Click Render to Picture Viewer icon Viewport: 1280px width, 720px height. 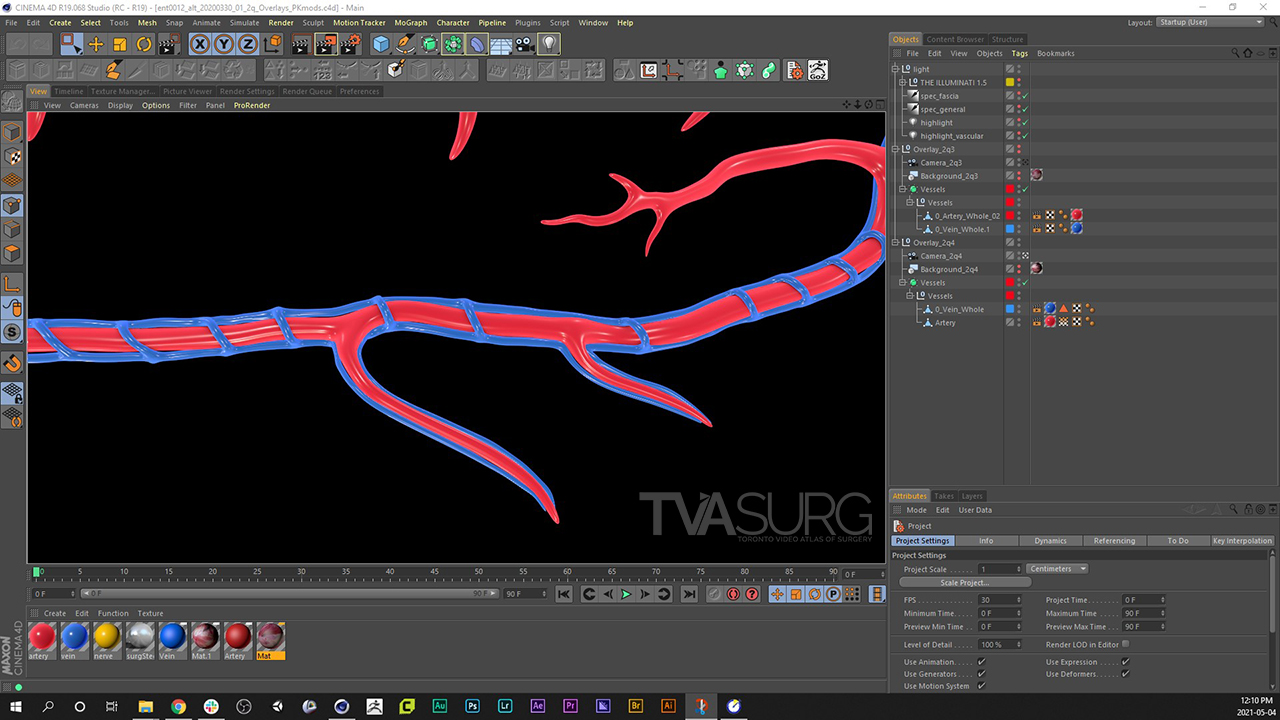coord(325,44)
